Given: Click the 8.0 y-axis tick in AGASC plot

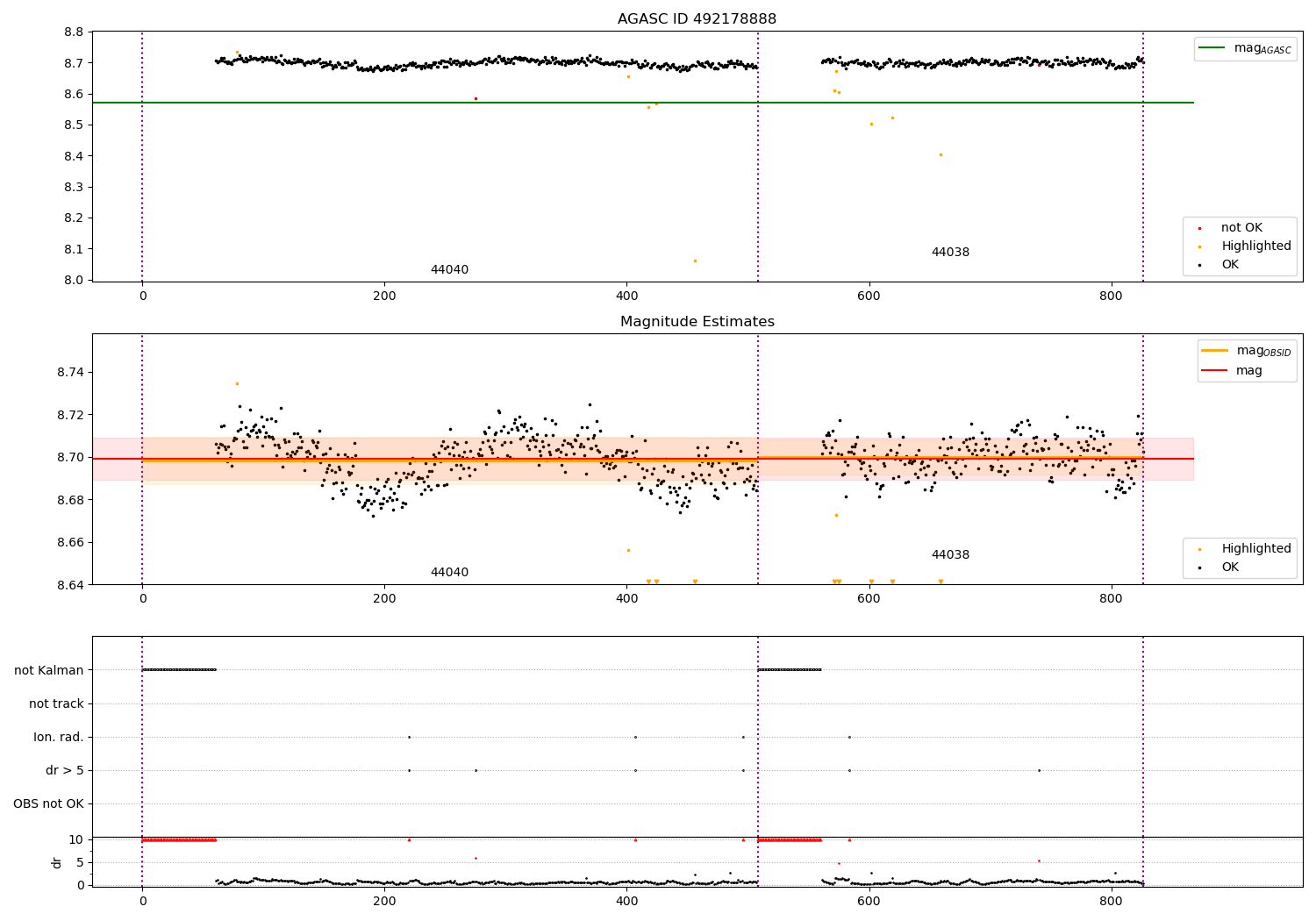Looking at the screenshot, I should [x=75, y=281].
